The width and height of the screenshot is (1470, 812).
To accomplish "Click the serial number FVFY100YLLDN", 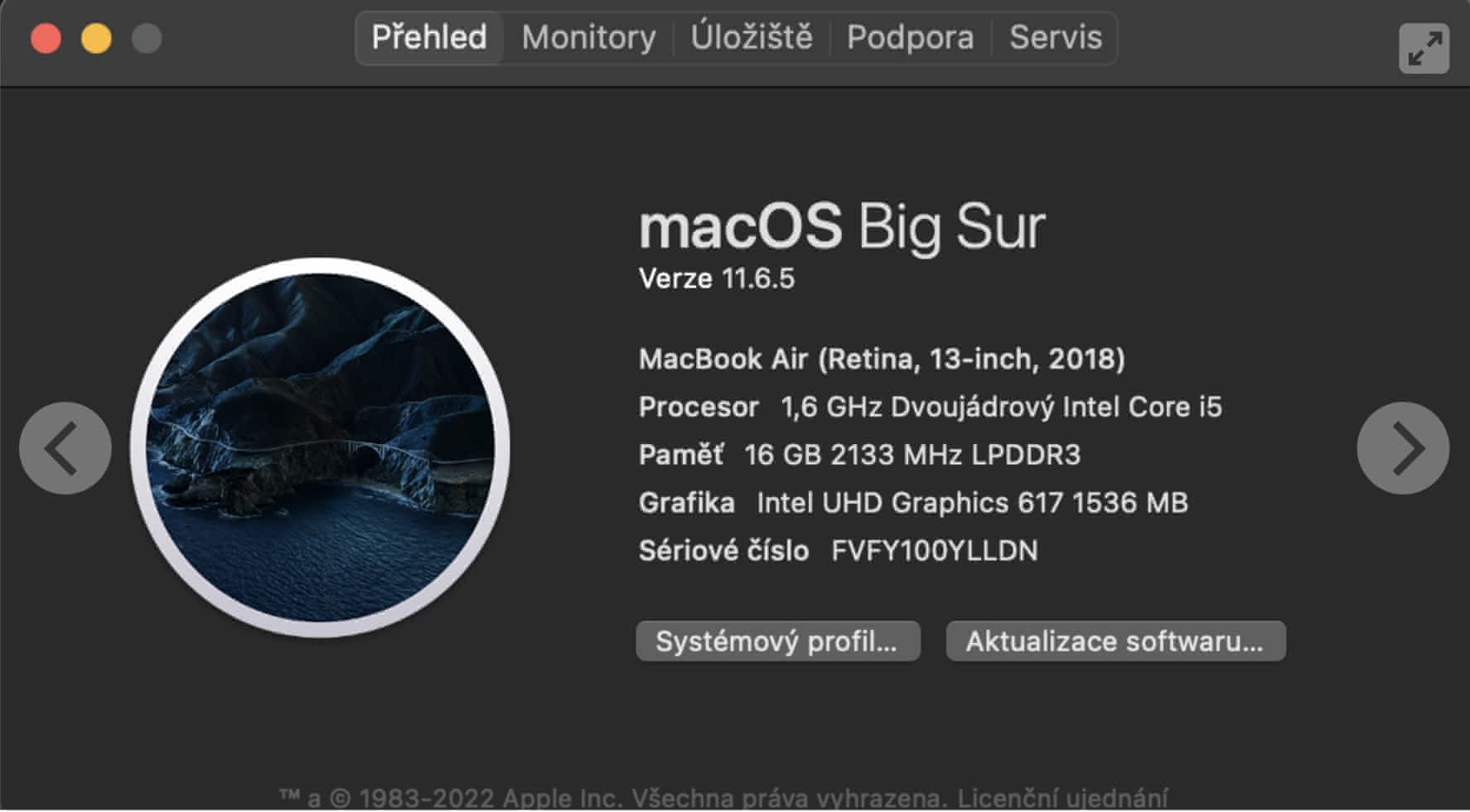I will [934, 551].
